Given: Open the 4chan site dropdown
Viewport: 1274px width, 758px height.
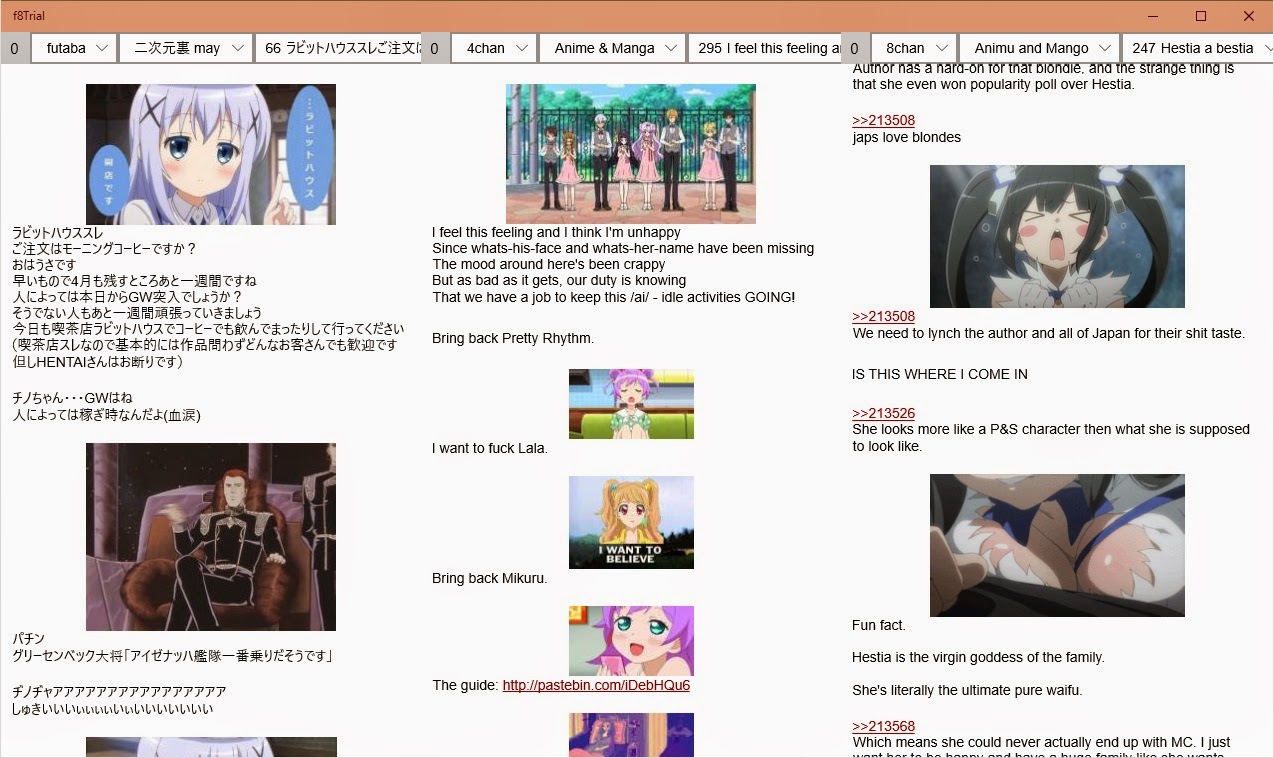Looking at the screenshot, I should tap(493, 48).
